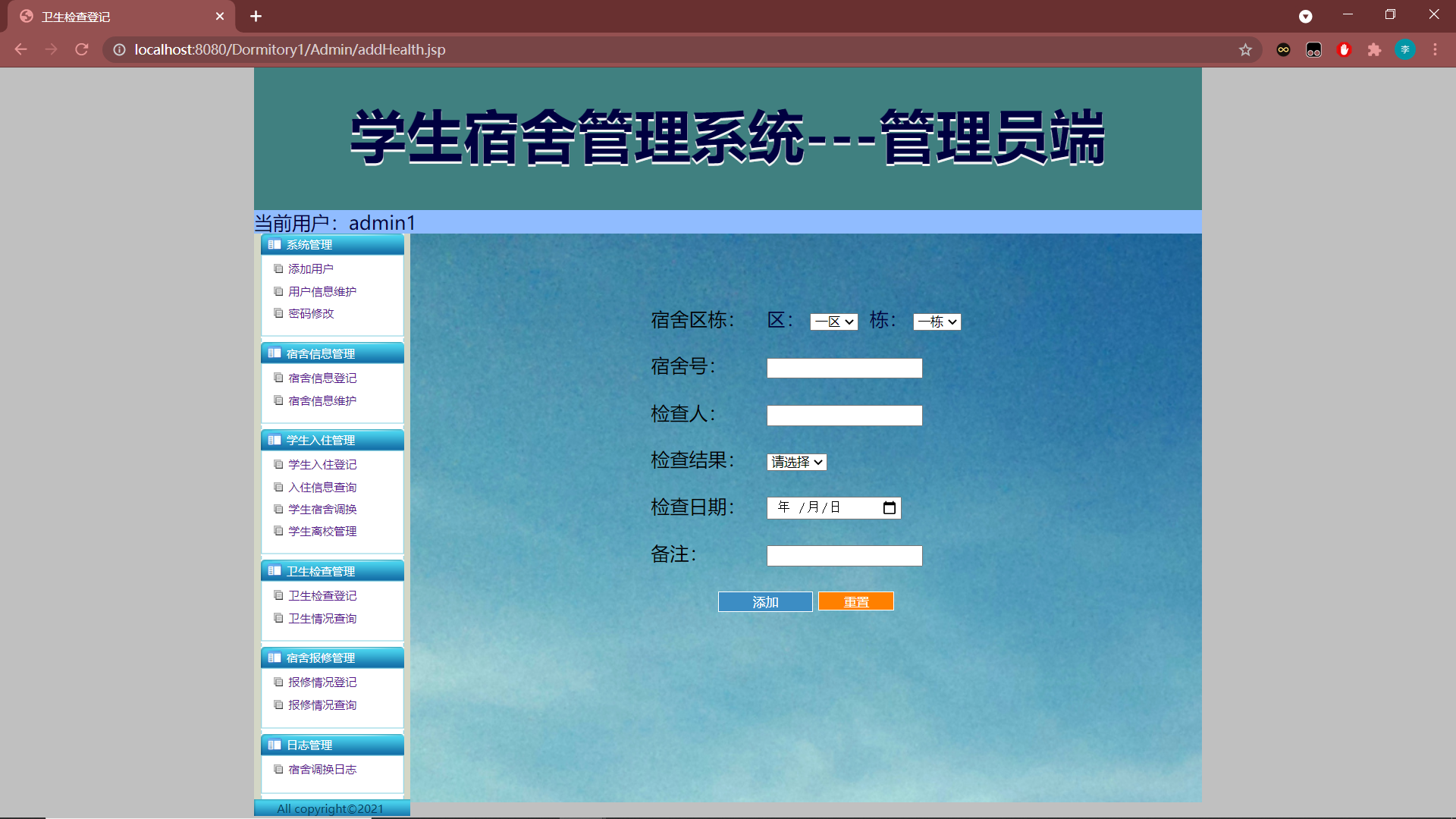
Task: Click the 宿舍报修管理 header icon
Action: coord(275,657)
